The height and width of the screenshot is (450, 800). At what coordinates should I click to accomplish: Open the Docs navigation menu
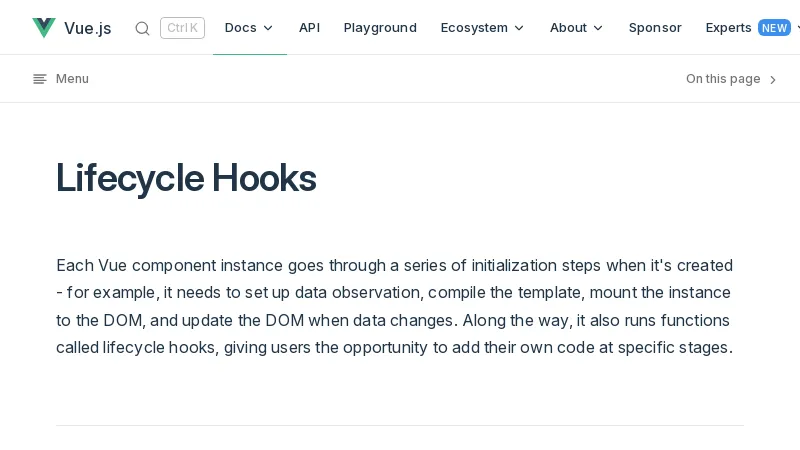click(x=240, y=28)
